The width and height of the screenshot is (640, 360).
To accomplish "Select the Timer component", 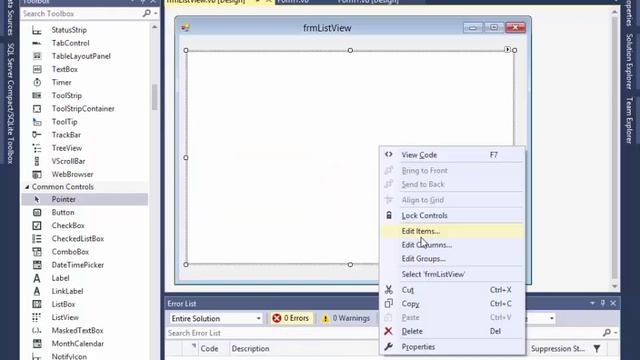I will point(61,82).
